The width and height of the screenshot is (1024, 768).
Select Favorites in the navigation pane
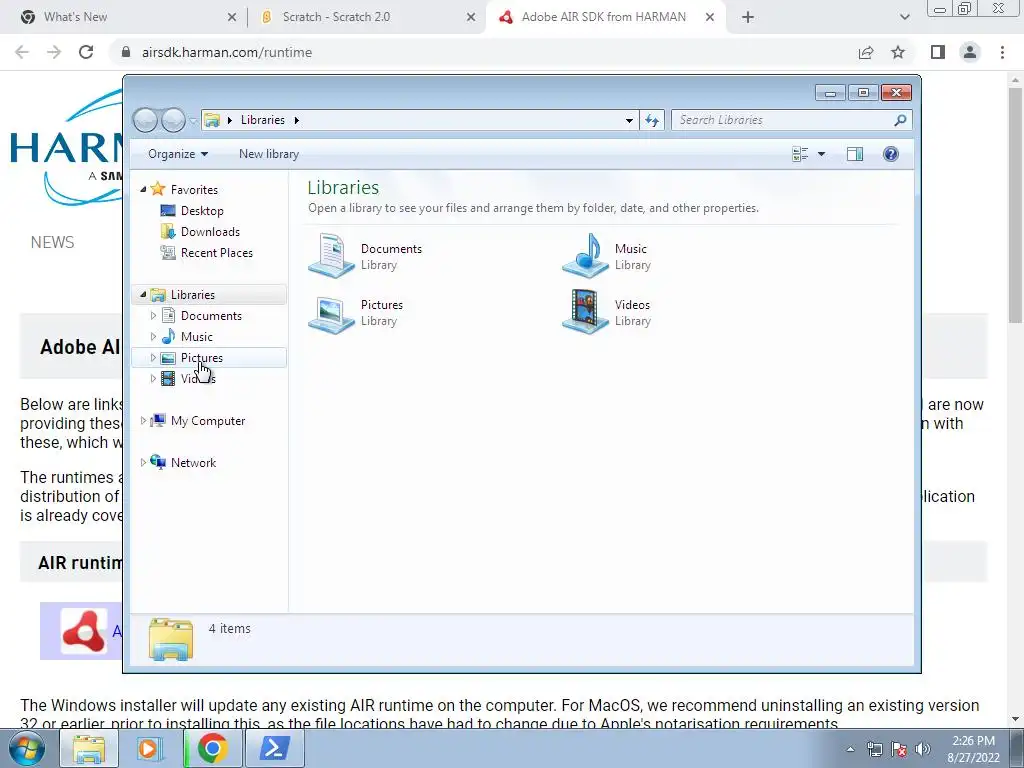(x=194, y=189)
